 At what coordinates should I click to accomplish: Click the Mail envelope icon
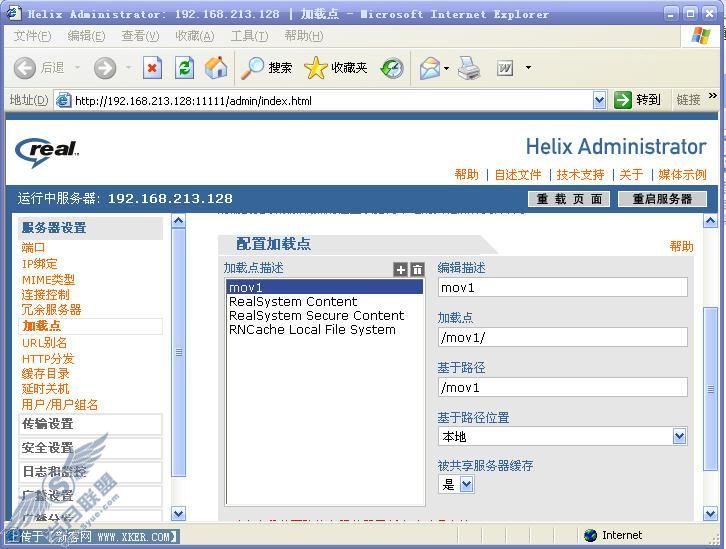click(430, 68)
